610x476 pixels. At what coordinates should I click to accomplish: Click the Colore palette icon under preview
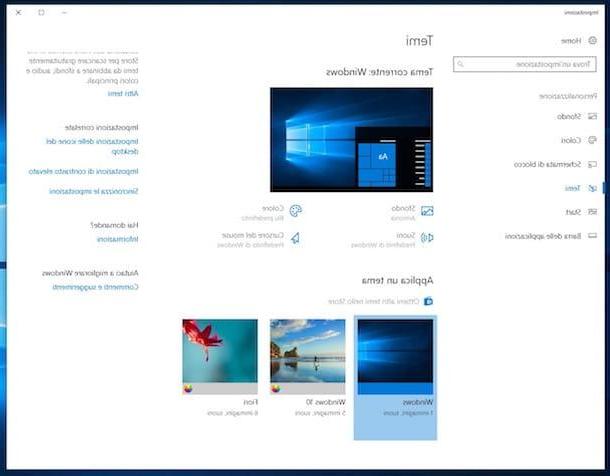coord(296,211)
